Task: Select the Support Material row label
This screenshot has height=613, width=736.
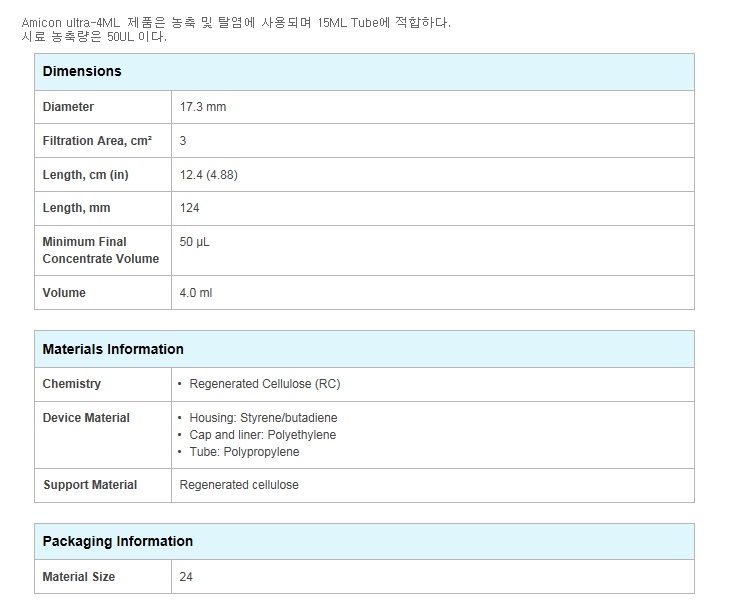Action: tap(90, 485)
